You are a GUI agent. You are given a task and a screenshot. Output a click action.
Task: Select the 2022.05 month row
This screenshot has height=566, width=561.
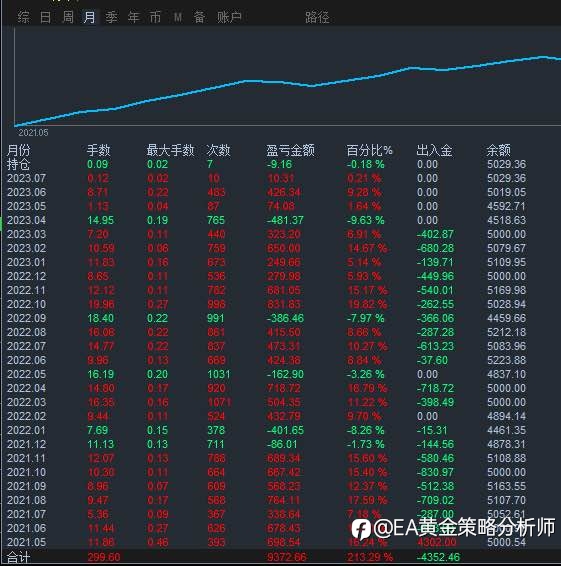pyautogui.click(x=266, y=374)
